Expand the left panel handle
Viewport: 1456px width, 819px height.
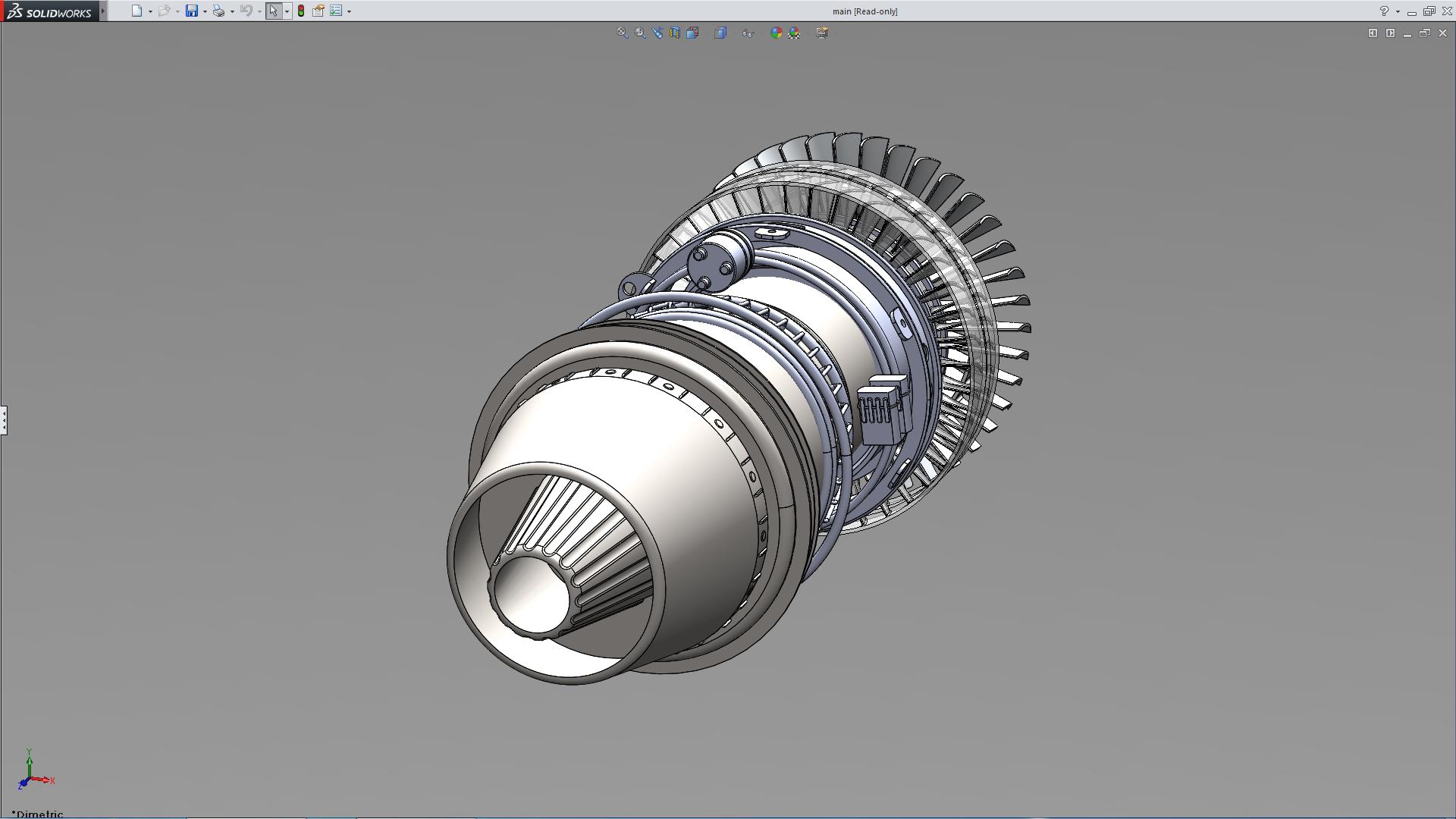click(4, 419)
